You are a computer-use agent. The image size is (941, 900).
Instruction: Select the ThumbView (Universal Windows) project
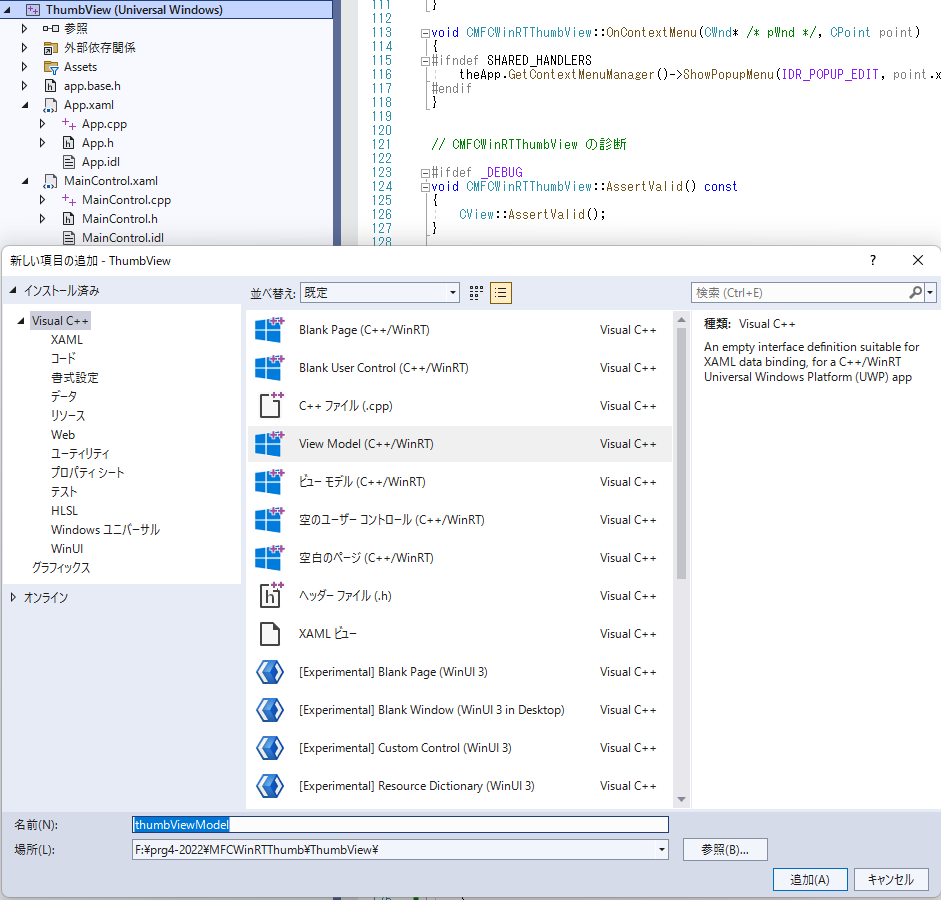166,10
